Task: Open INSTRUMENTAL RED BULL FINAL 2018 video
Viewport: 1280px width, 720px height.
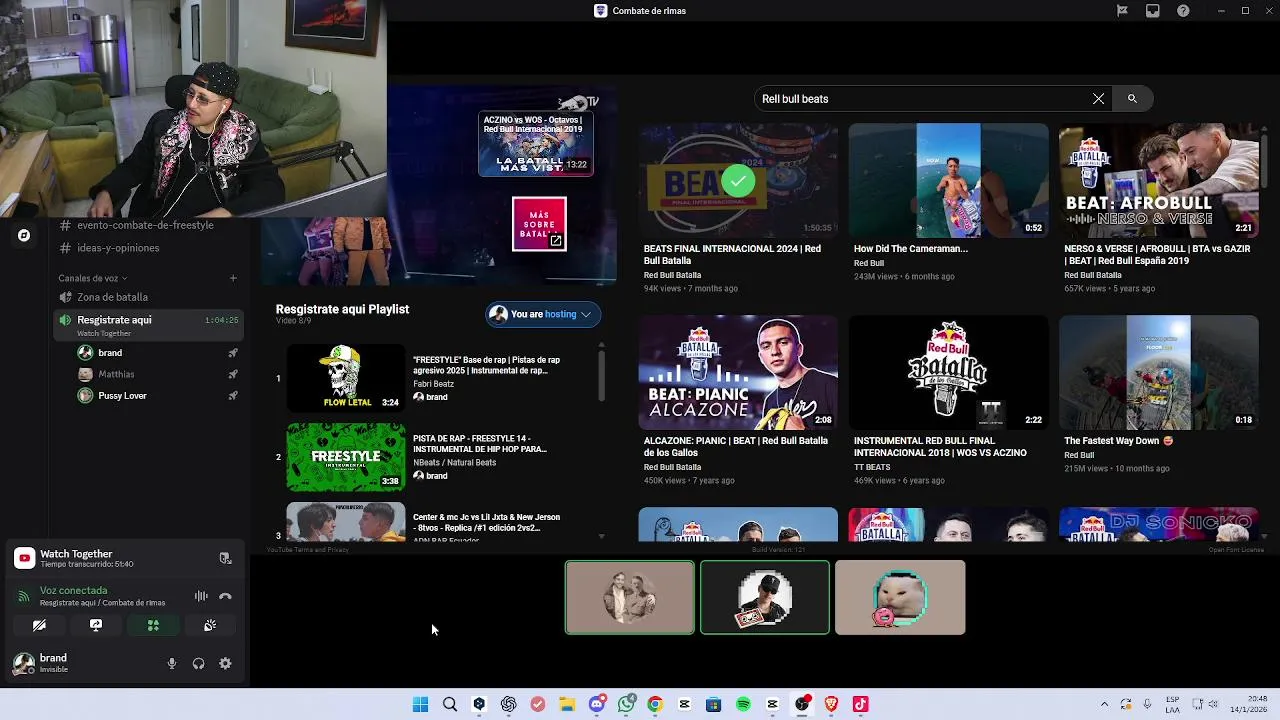Action: [x=948, y=372]
